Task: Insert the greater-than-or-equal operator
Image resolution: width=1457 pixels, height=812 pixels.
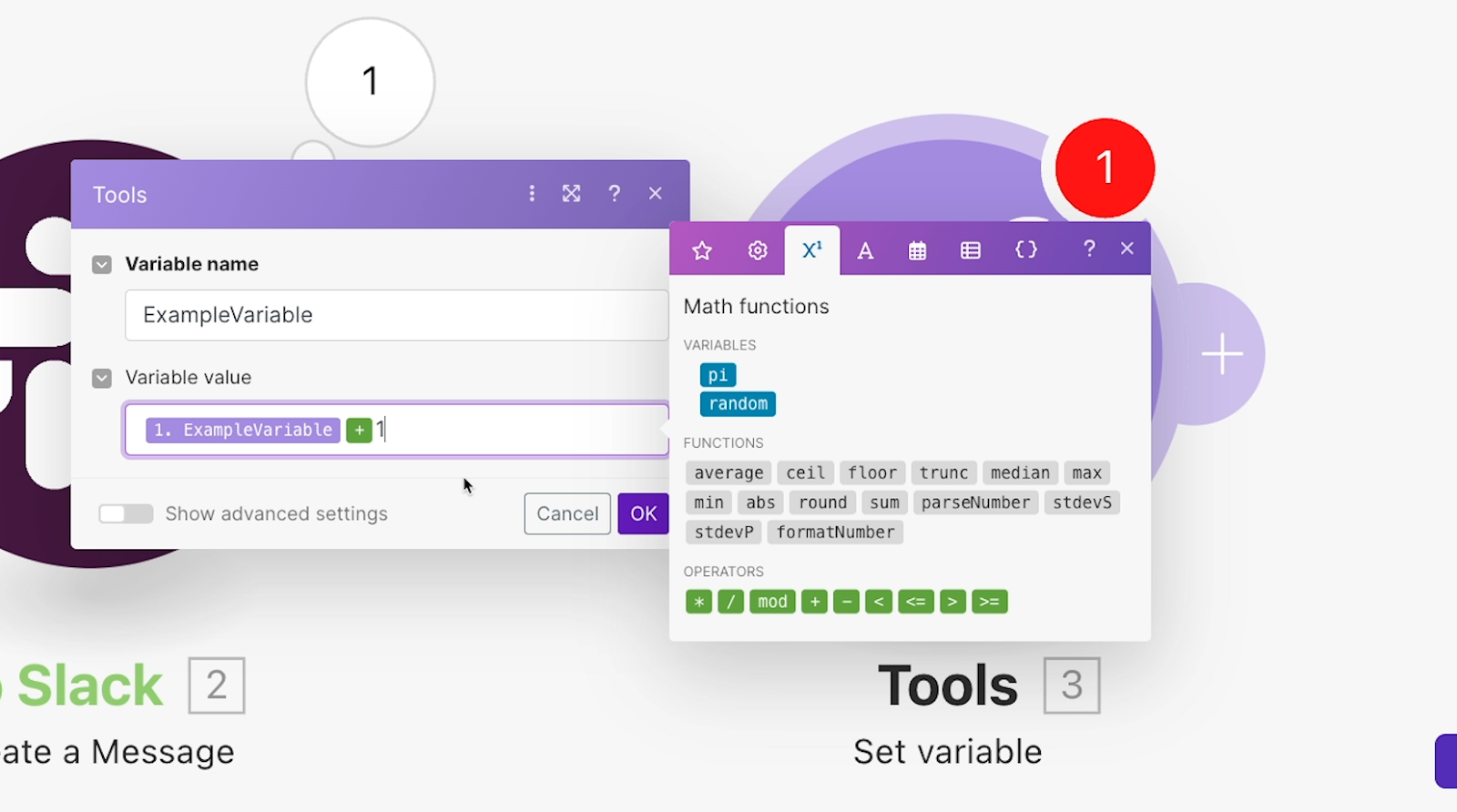Action: point(990,602)
